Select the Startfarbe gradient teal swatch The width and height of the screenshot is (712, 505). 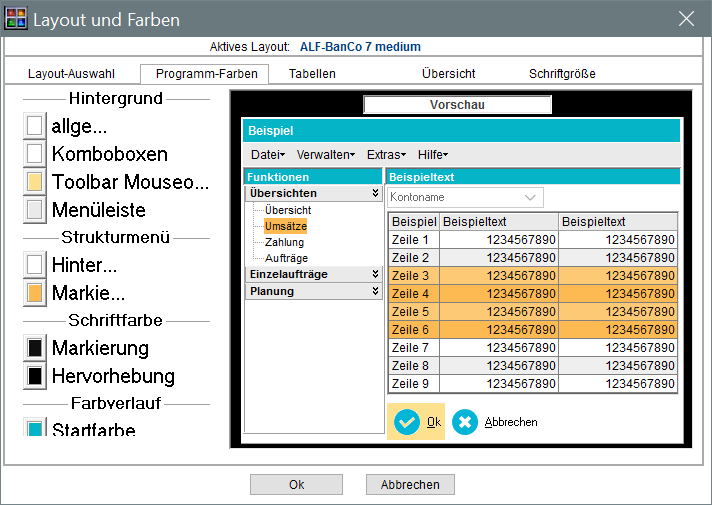[35, 429]
